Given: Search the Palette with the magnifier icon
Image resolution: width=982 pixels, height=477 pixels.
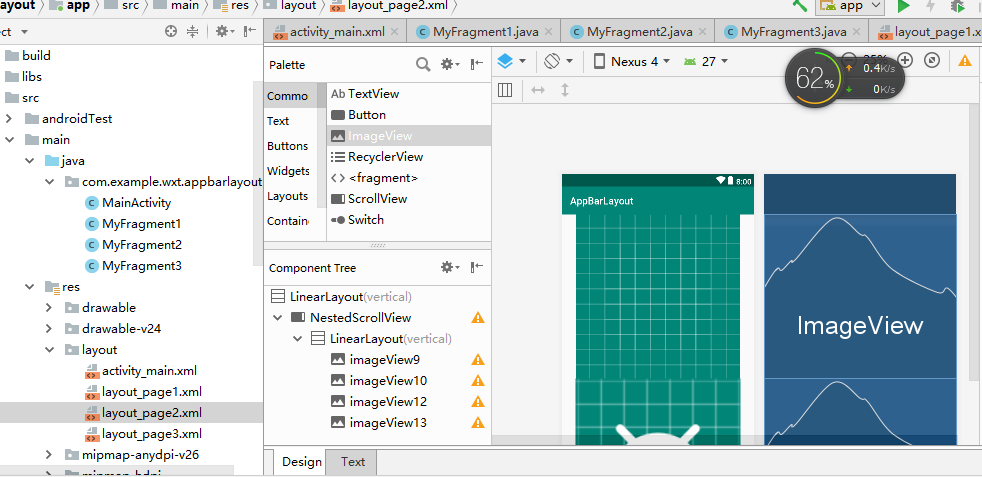Looking at the screenshot, I should [x=423, y=64].
